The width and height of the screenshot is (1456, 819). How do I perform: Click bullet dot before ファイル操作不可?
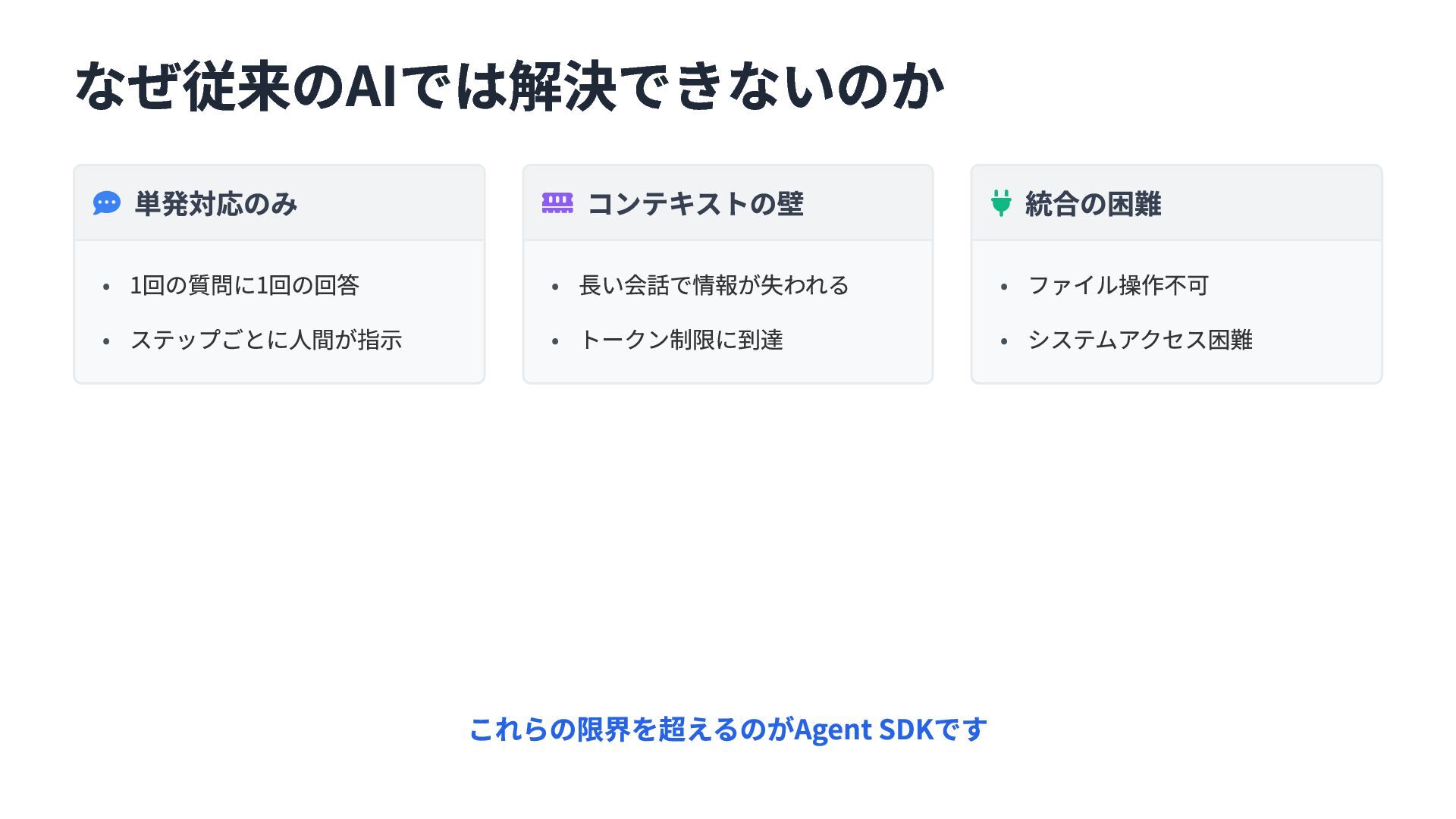tap(1004, 287)
